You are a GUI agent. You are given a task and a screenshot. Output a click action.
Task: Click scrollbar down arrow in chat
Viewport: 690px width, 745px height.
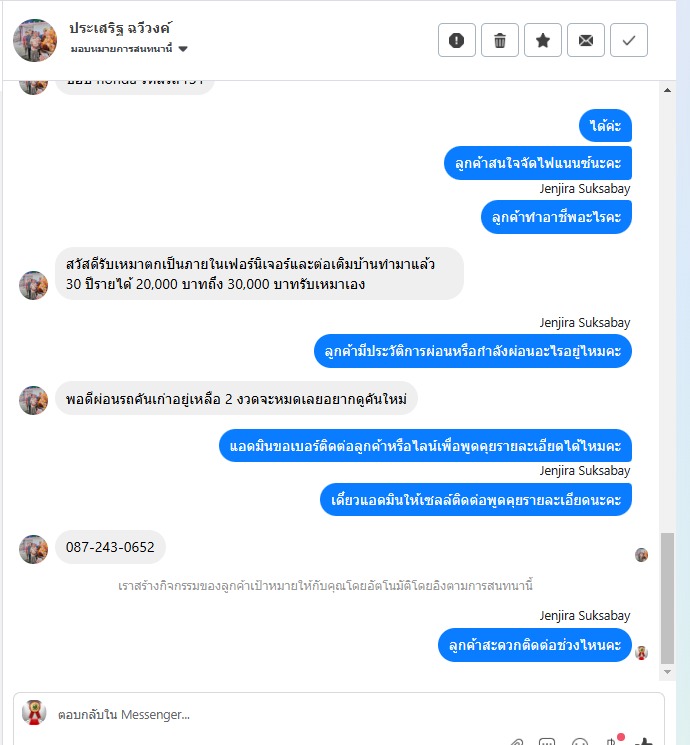(x=667, y=672)
